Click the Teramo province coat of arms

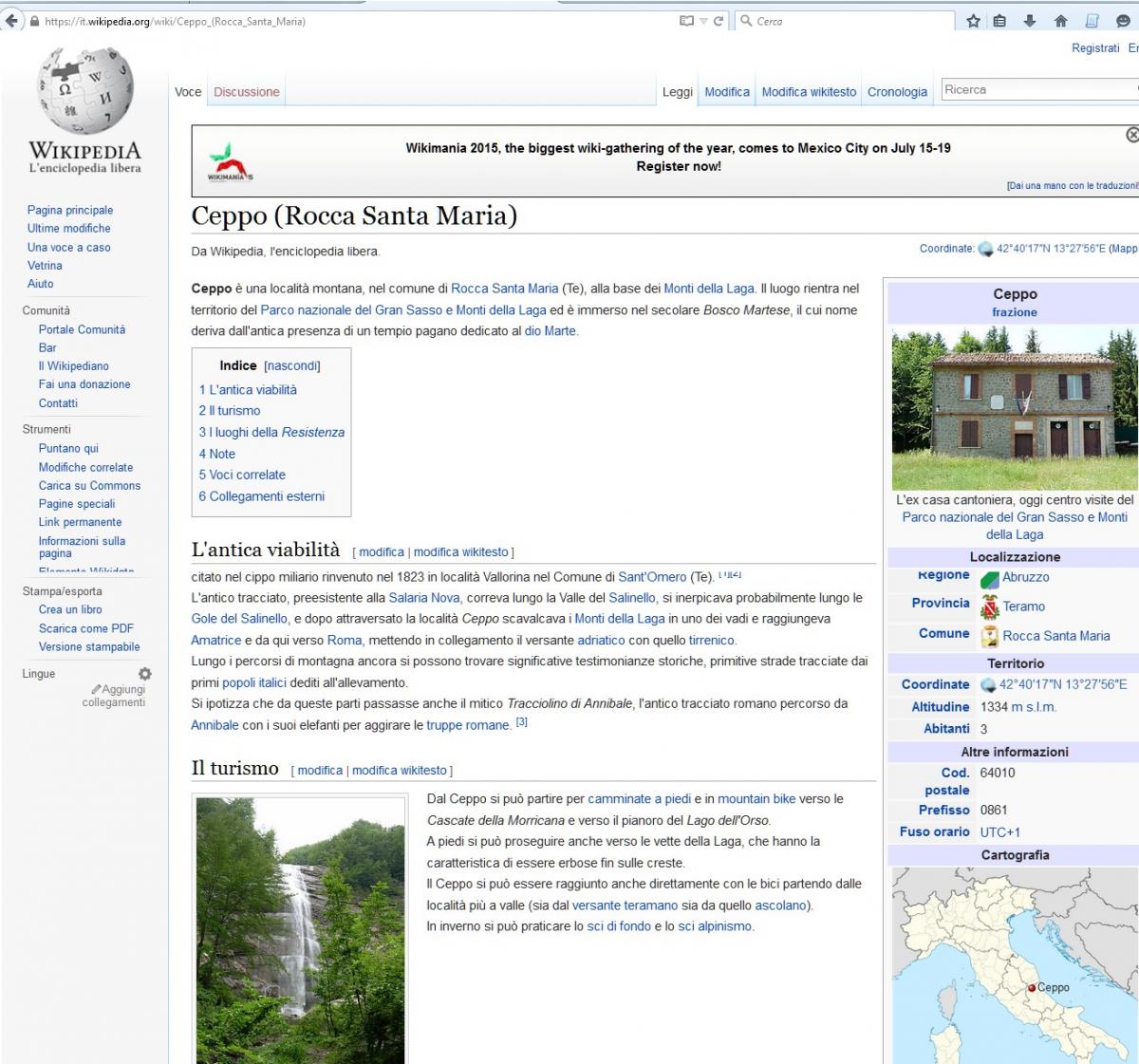pos(990,607)
